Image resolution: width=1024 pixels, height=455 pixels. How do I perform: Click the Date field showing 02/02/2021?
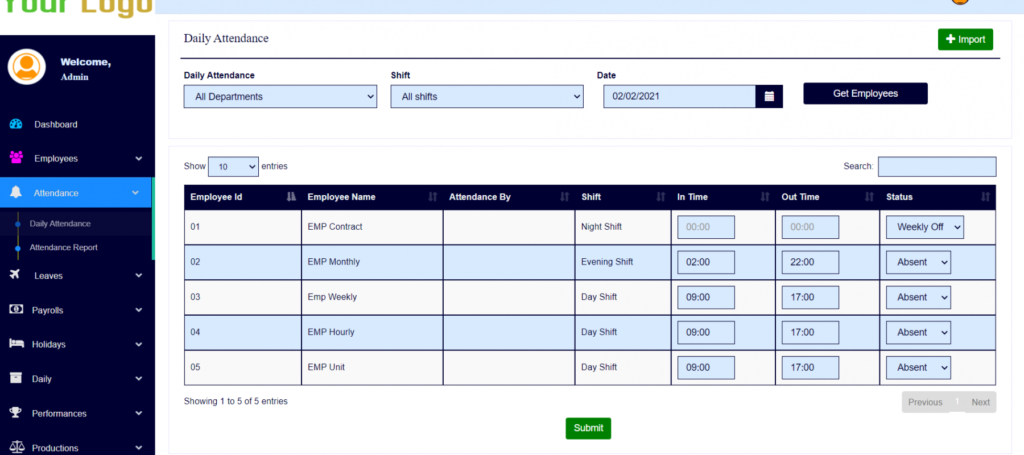tap(679, 97)
